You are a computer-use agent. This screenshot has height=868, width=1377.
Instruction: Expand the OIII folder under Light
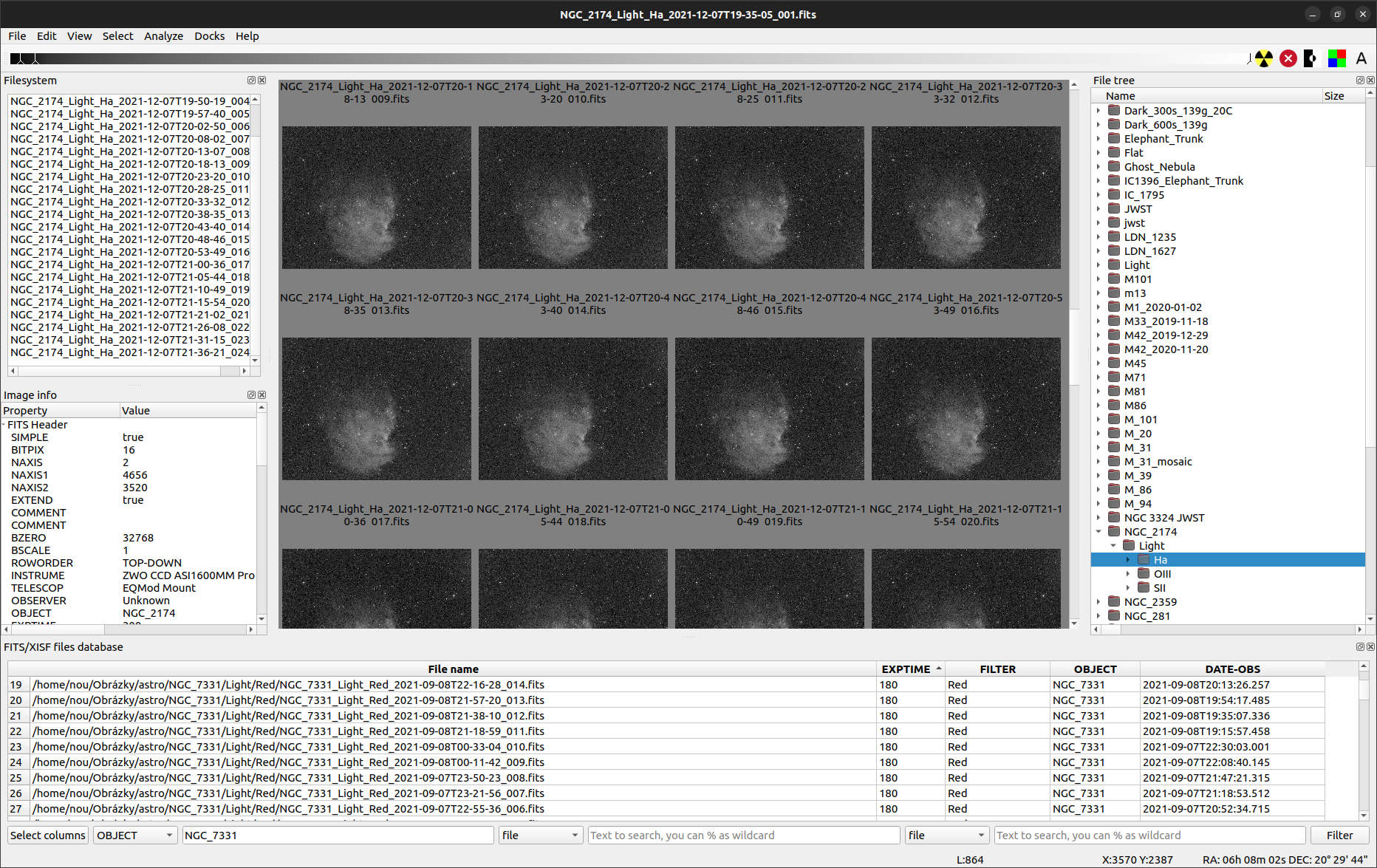1128,574
